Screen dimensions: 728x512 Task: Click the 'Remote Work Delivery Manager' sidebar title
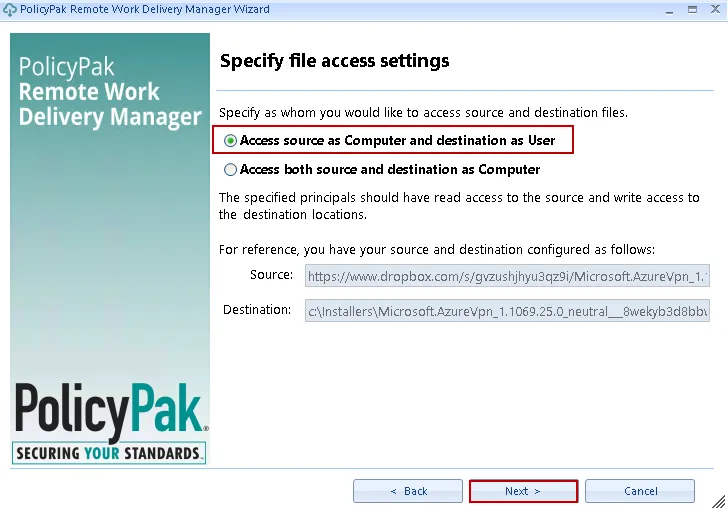point(110,92)
